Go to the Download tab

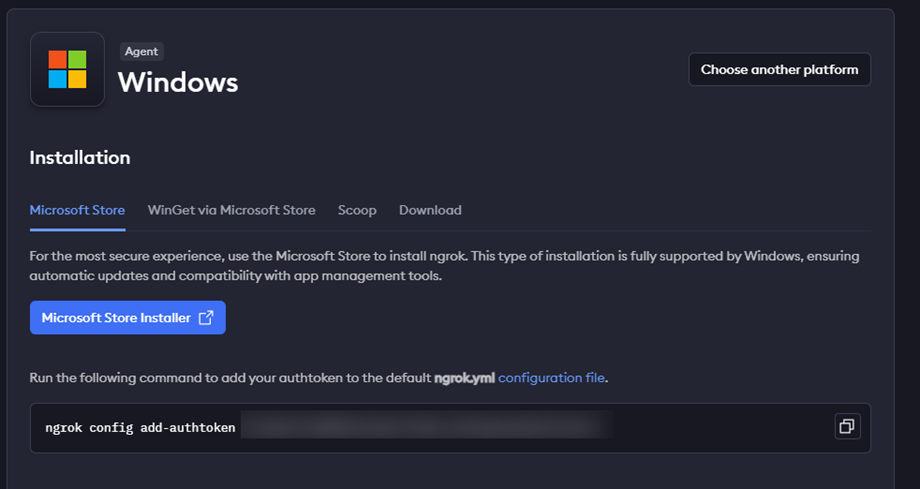tap(430, 210)
